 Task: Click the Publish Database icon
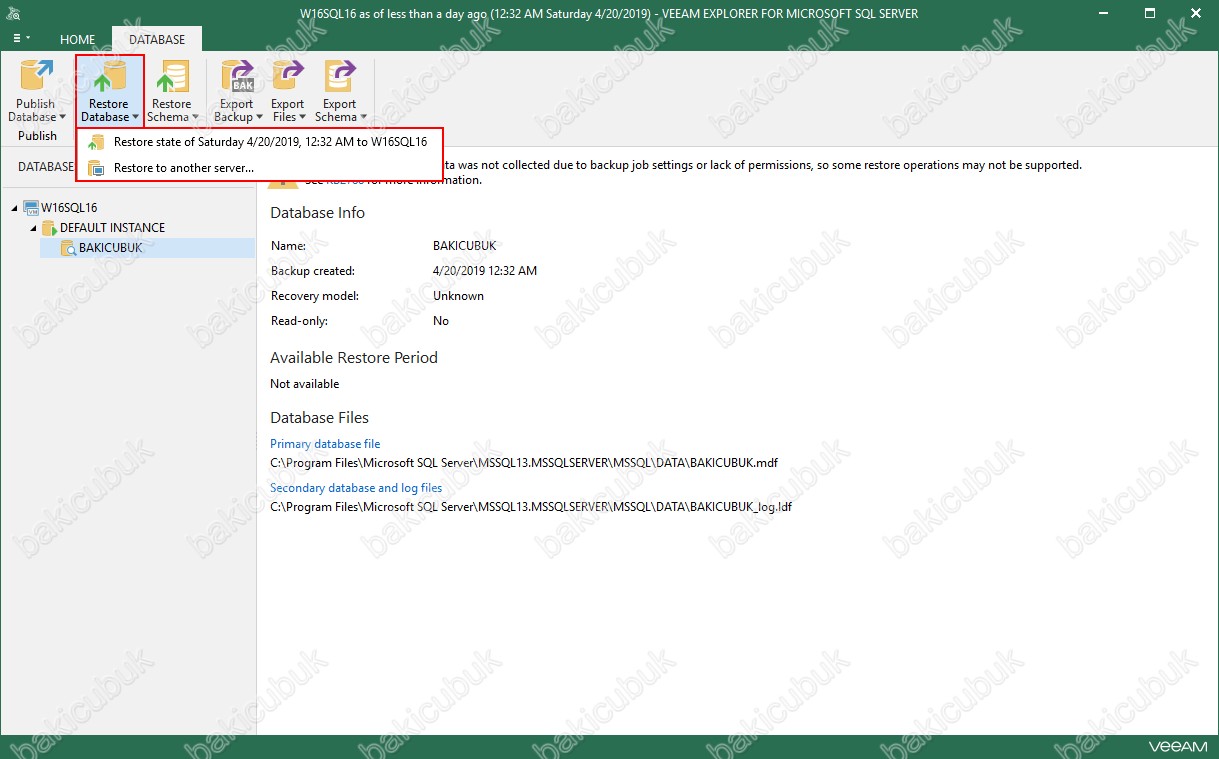(x=37, y=77)
